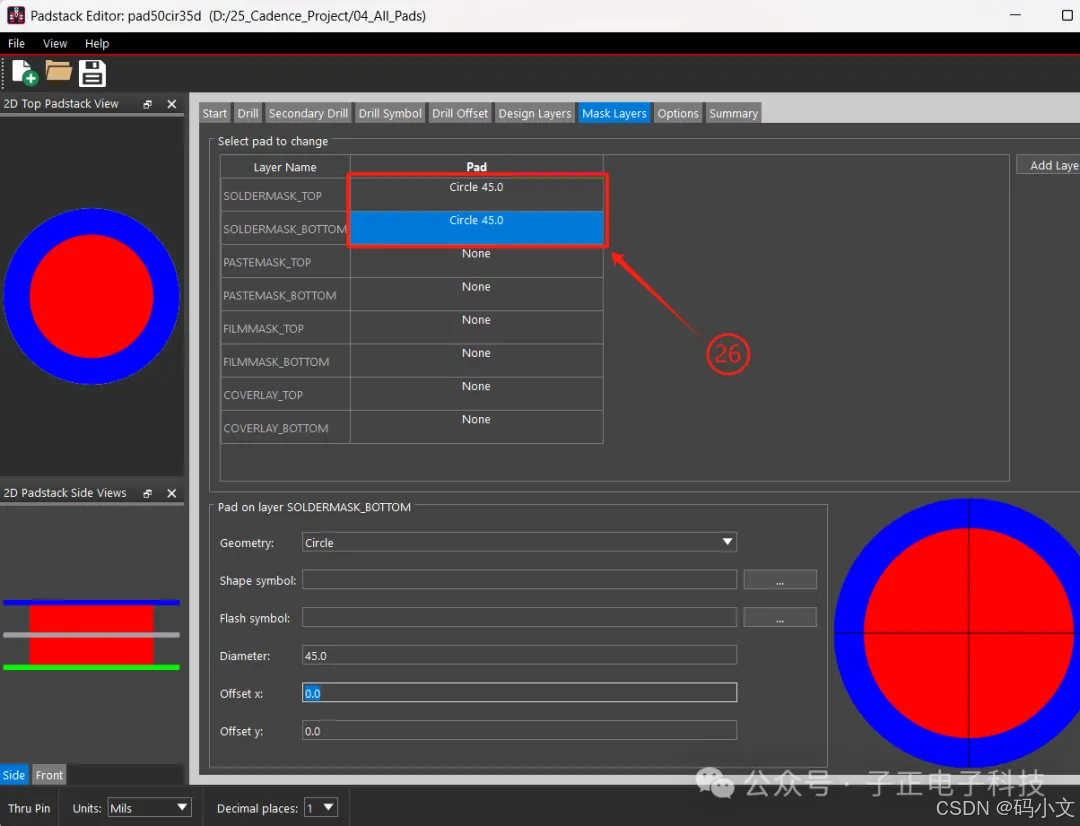Switch to the Start tab
The width and height of the screenshot is (1080, 826).
click(214, 114)
